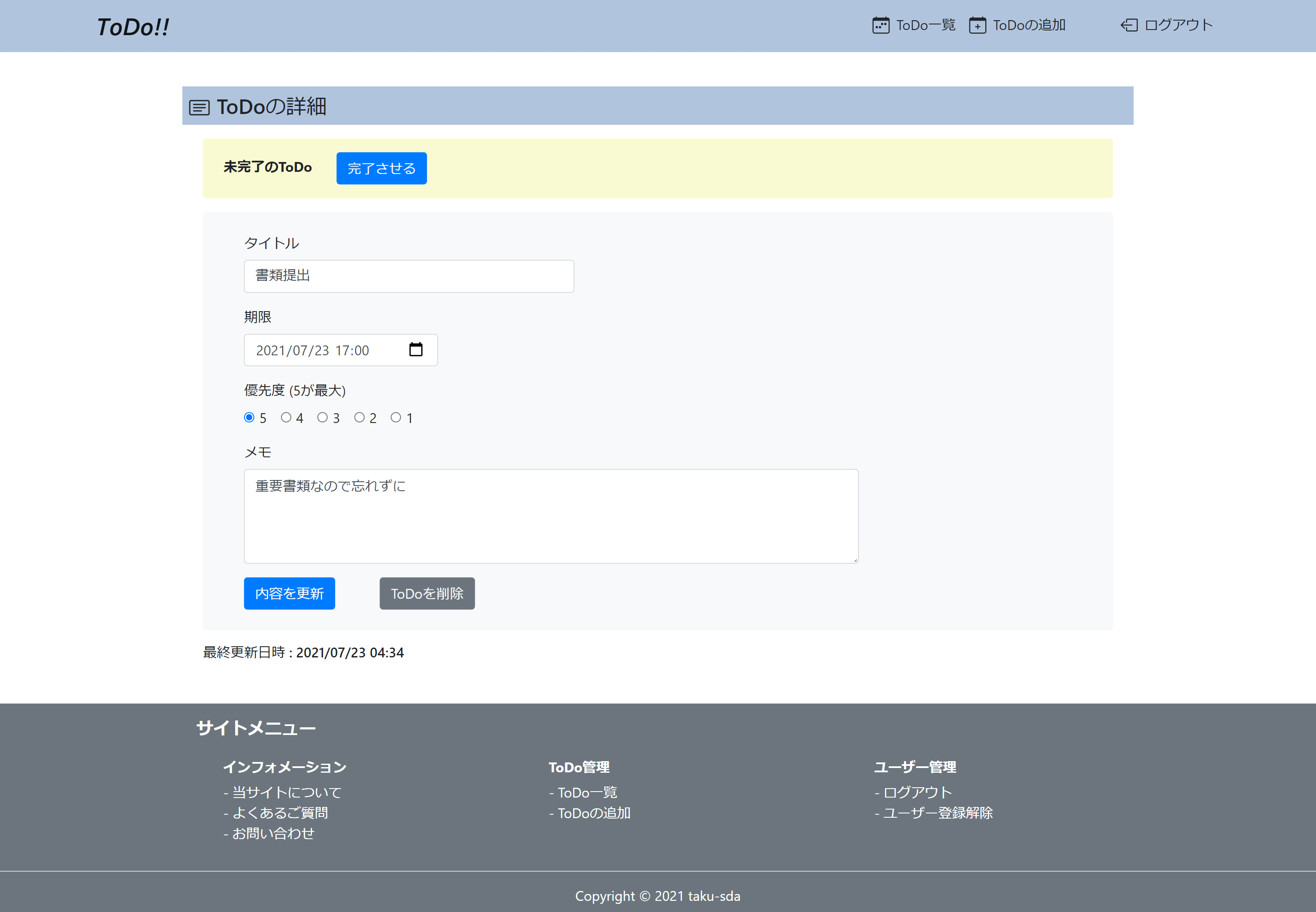The height and width of the screenshot is (912, 1316).
Task: Click the 期限 date-time field
Action: (341, 350)
